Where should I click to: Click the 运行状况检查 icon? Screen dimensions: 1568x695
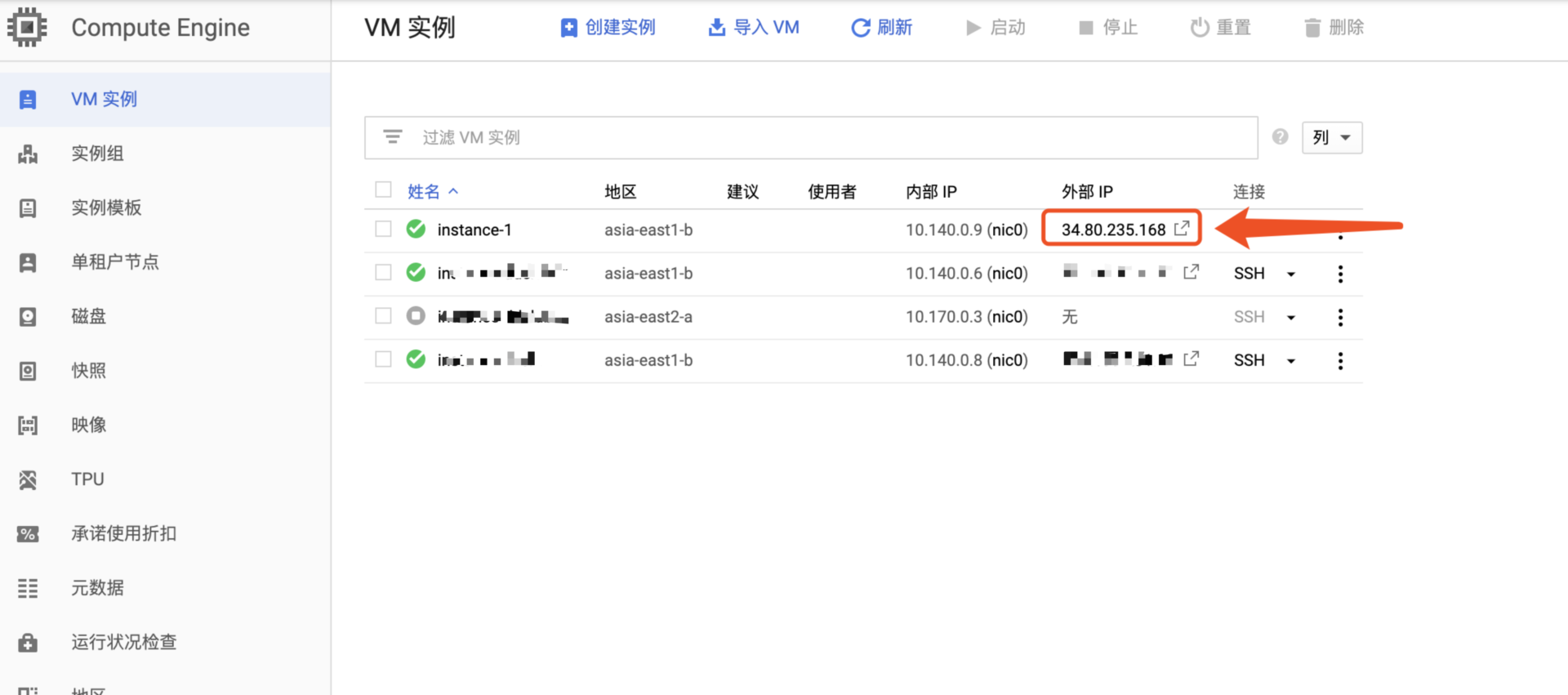coord(28,643)
